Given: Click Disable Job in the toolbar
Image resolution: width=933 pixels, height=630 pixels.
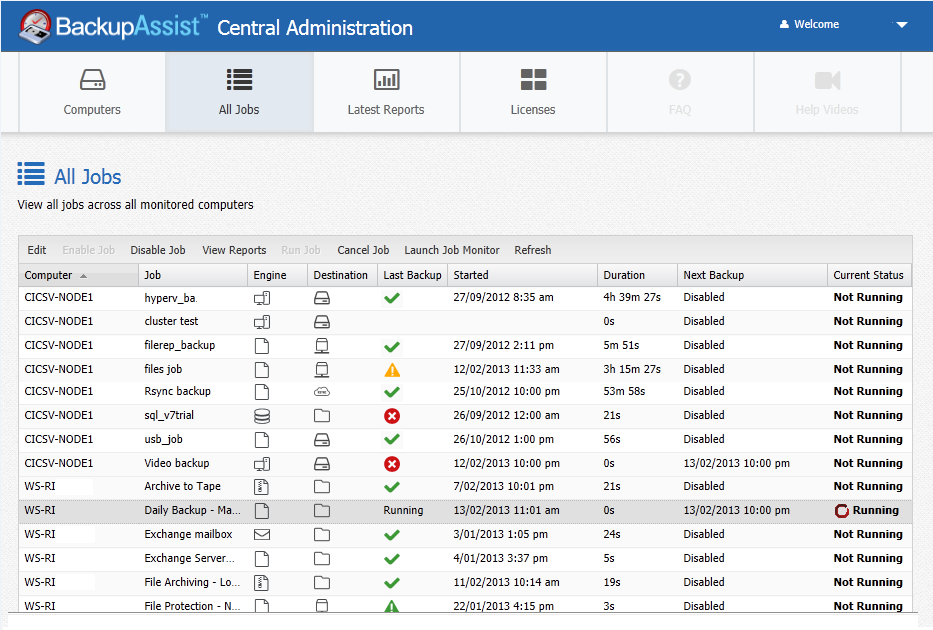Looking at the screenshot, I should click(x=158, y=250).
